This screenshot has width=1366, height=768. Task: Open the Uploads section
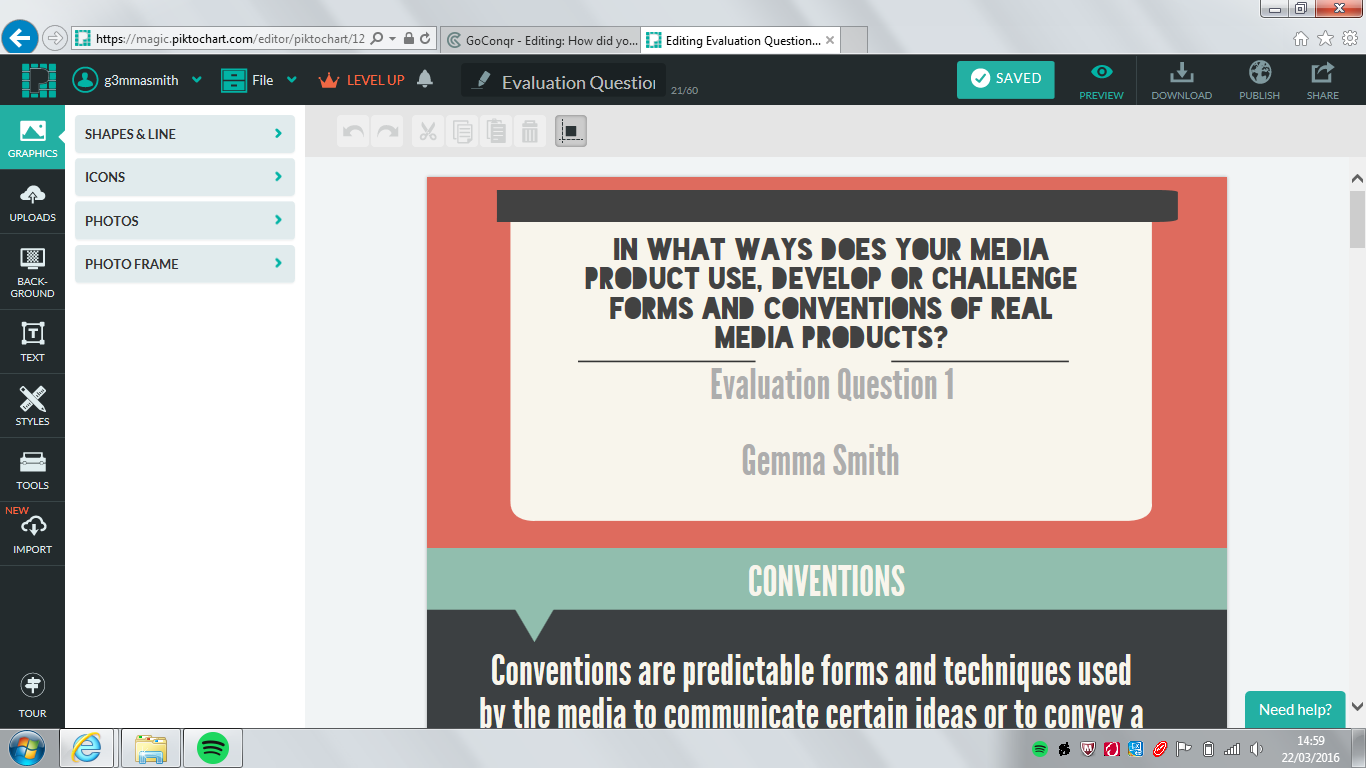tap(32, 202)
